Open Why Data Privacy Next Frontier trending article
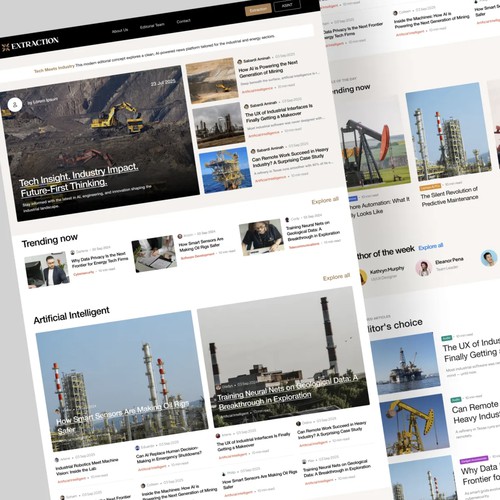This screenshot has width=500, height=500. [x=99, y=260]
